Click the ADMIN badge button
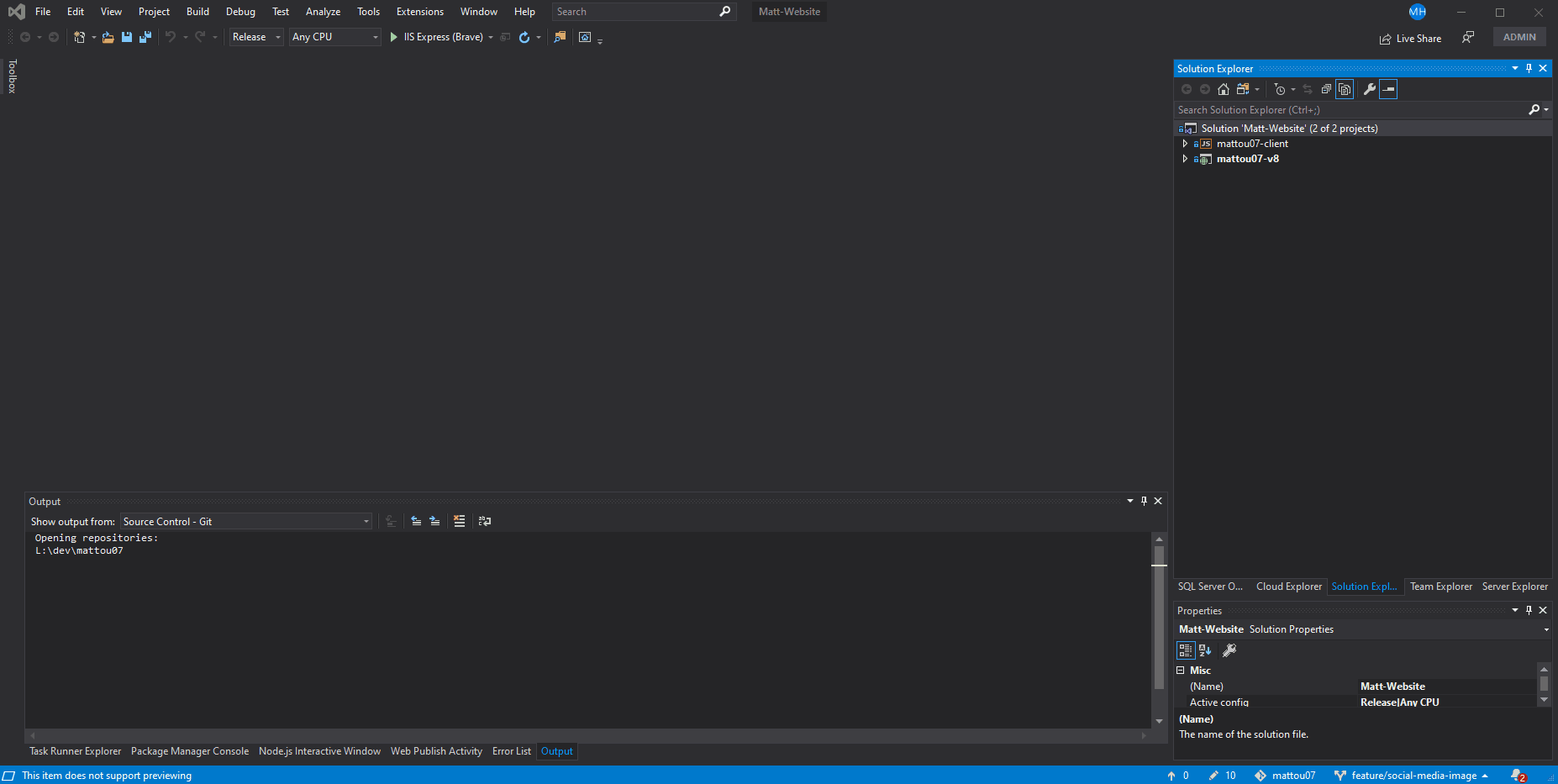Screen dimensions: 1558x784 tap(1519, 37)
